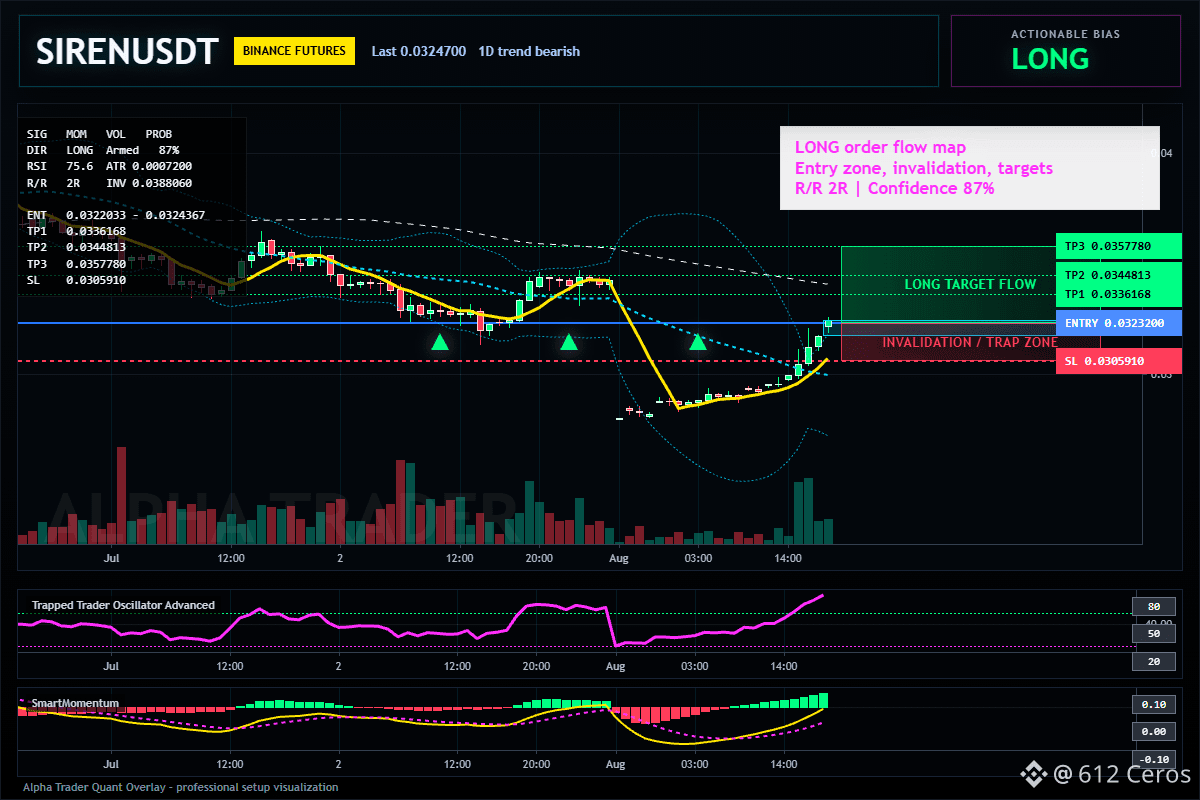Click the SmartMomentum indicator title

point(75,703)
